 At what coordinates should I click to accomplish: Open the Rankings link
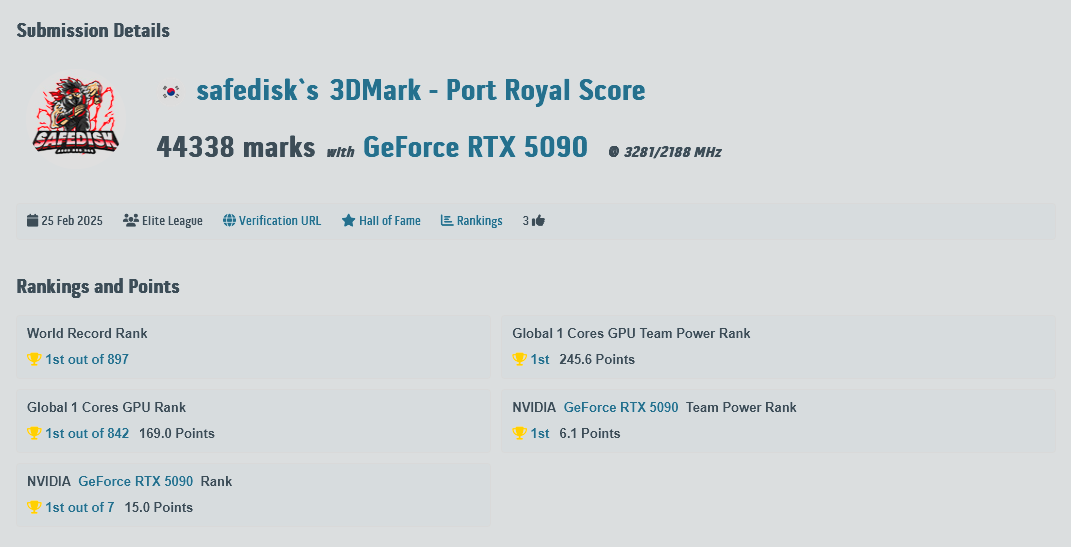(x=479, y=221)
